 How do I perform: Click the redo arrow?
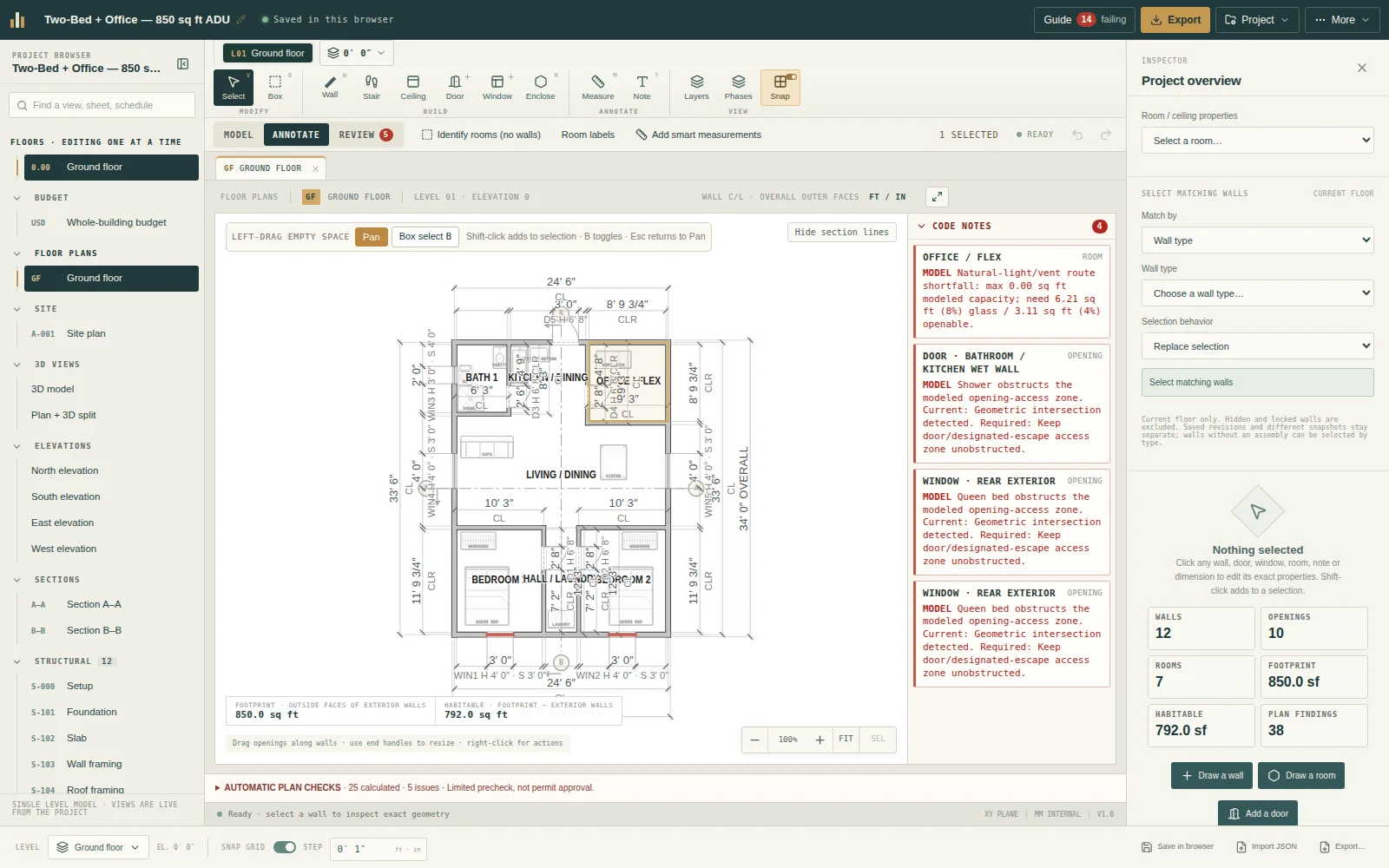pyautogui.click(x=1106, y=135)
